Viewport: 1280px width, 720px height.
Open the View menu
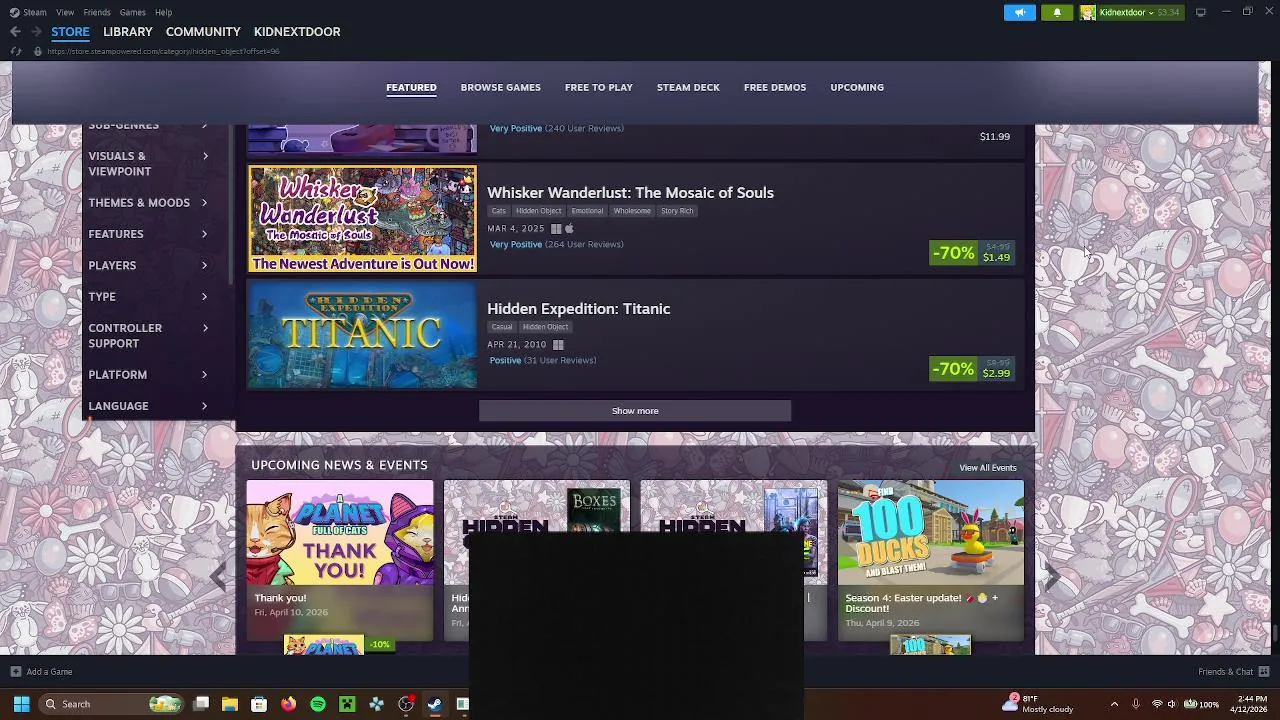[65, 12]
